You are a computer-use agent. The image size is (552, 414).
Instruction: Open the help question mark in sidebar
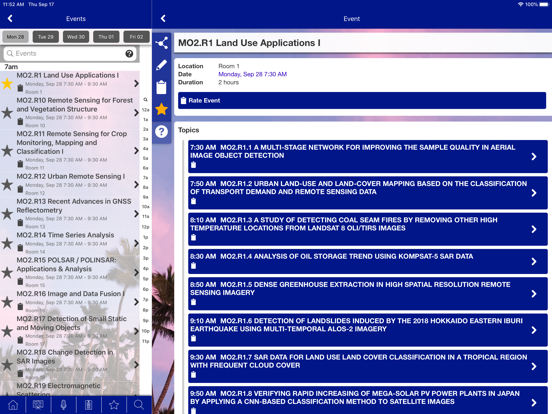pyautogui.click(x=162, y=131)
